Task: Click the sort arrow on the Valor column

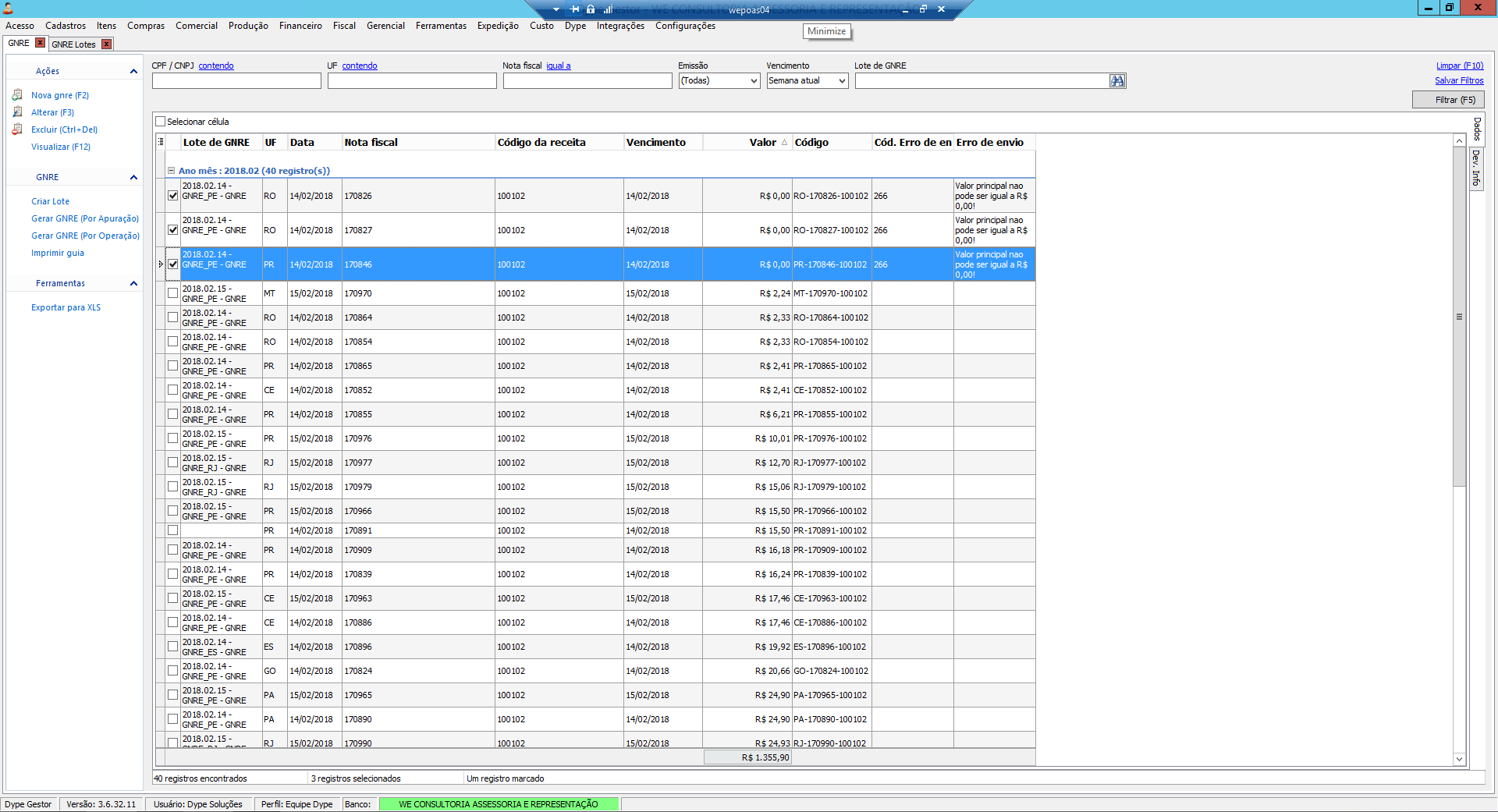Action: coord(784,143)
